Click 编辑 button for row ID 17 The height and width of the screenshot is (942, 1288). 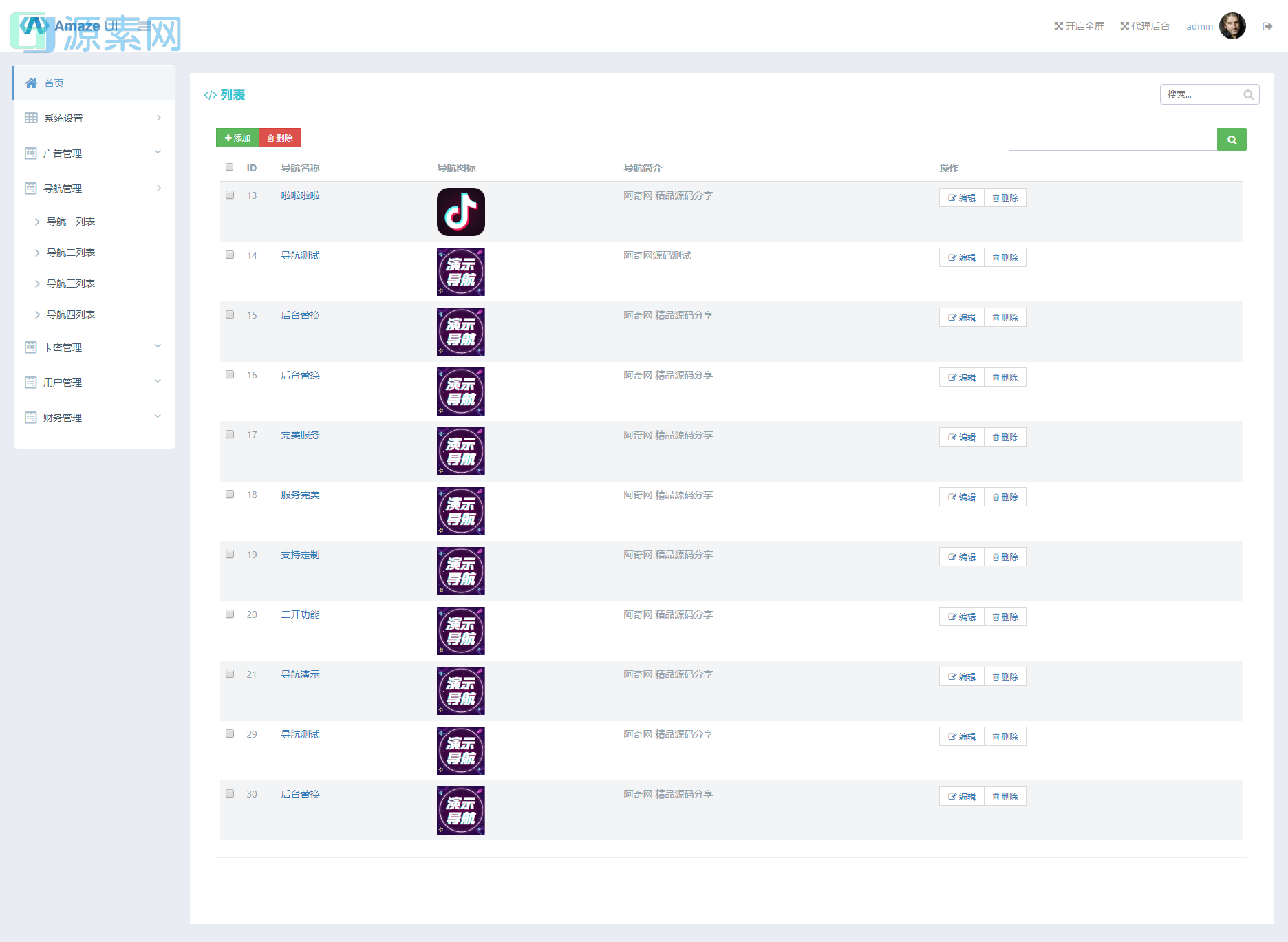coord(961,438)
